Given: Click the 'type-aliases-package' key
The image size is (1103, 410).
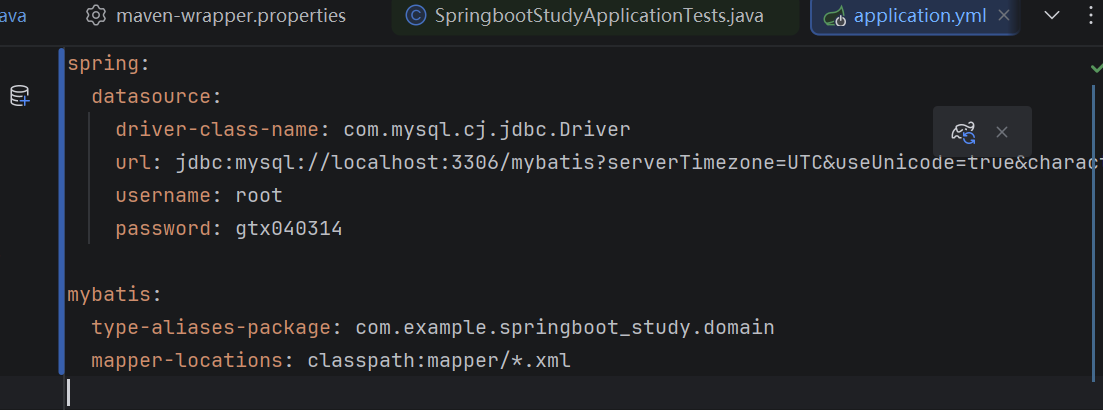Looking at the screenshot, I should 211,328.
